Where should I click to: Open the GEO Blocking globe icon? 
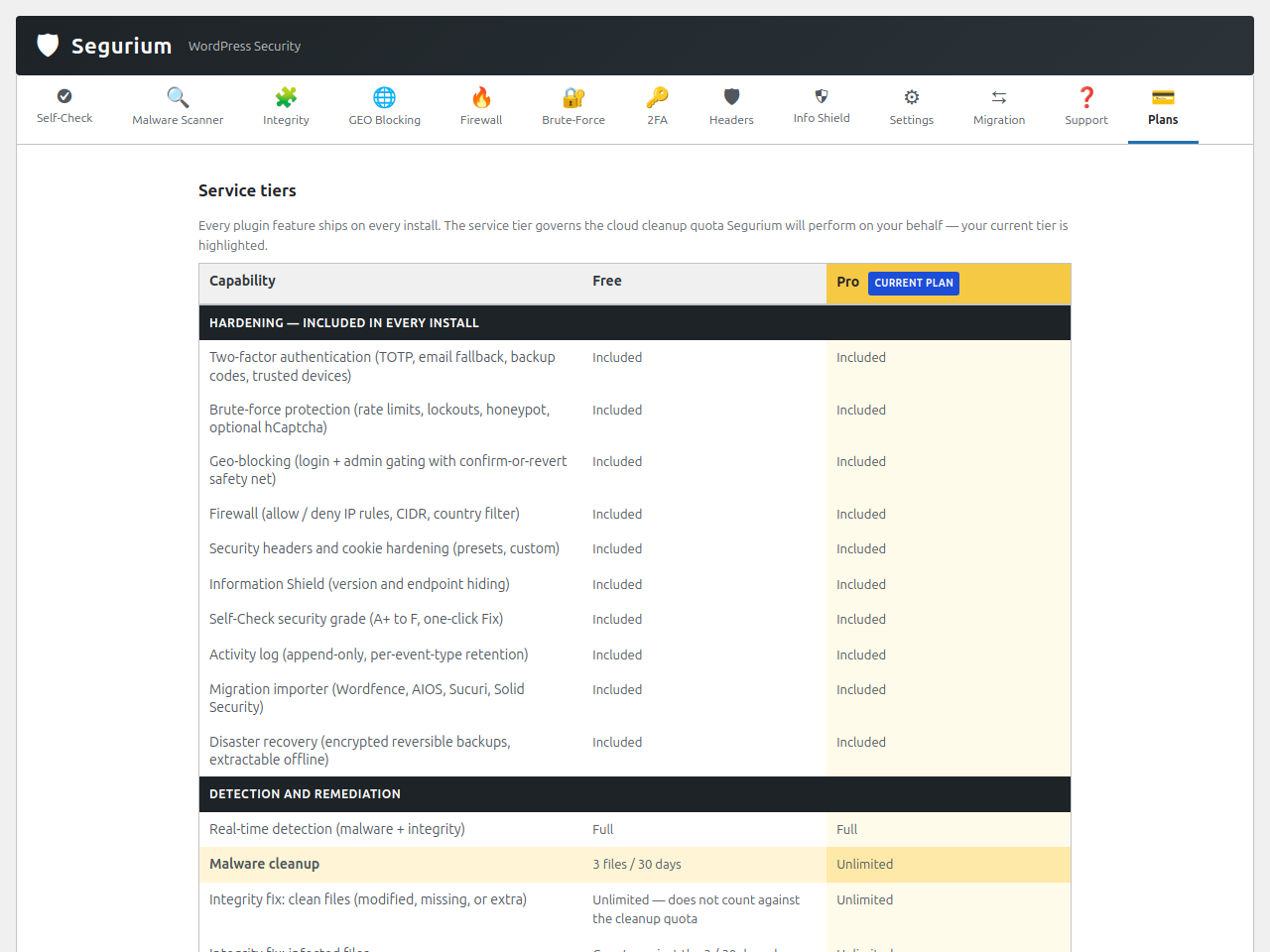pos(384,97)
